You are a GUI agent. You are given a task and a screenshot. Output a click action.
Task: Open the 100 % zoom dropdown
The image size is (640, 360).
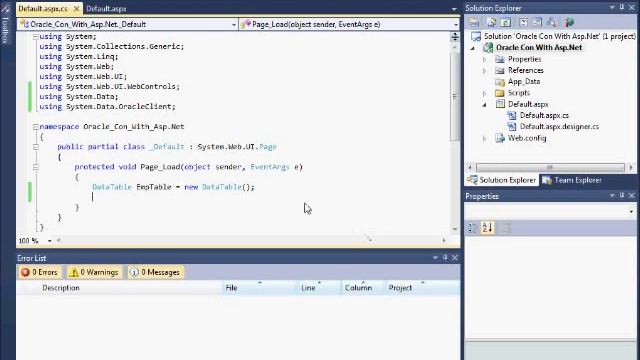coord(49,241)
